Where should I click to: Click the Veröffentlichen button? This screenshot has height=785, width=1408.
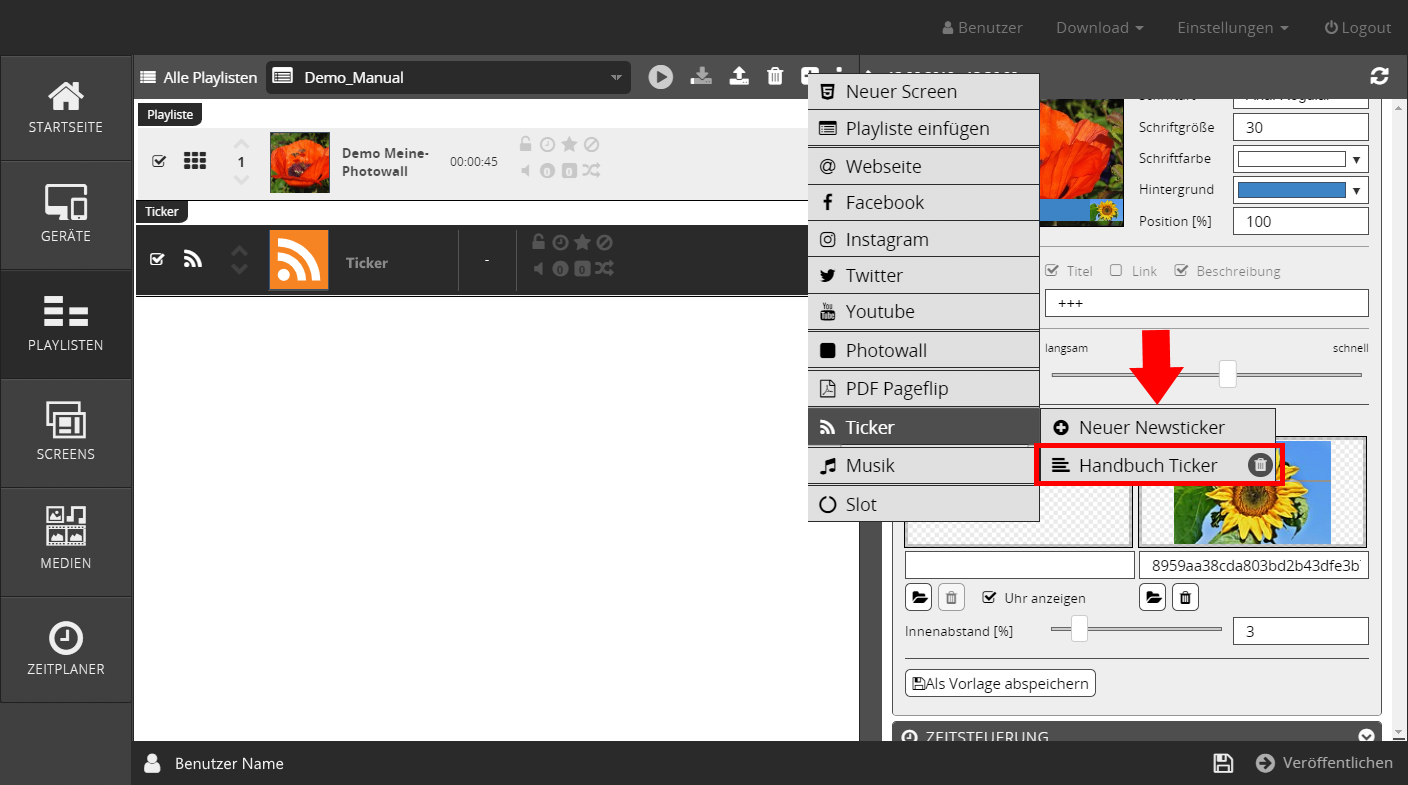pos(1324,763)
